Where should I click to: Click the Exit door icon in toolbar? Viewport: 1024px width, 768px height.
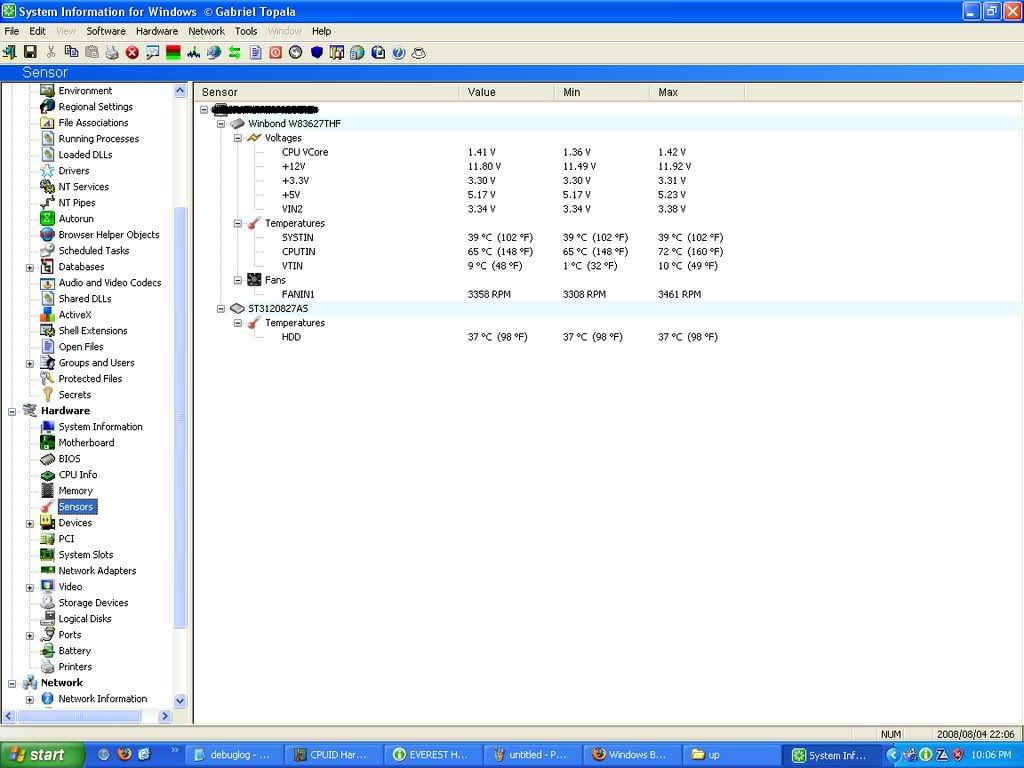pos(9,52)
